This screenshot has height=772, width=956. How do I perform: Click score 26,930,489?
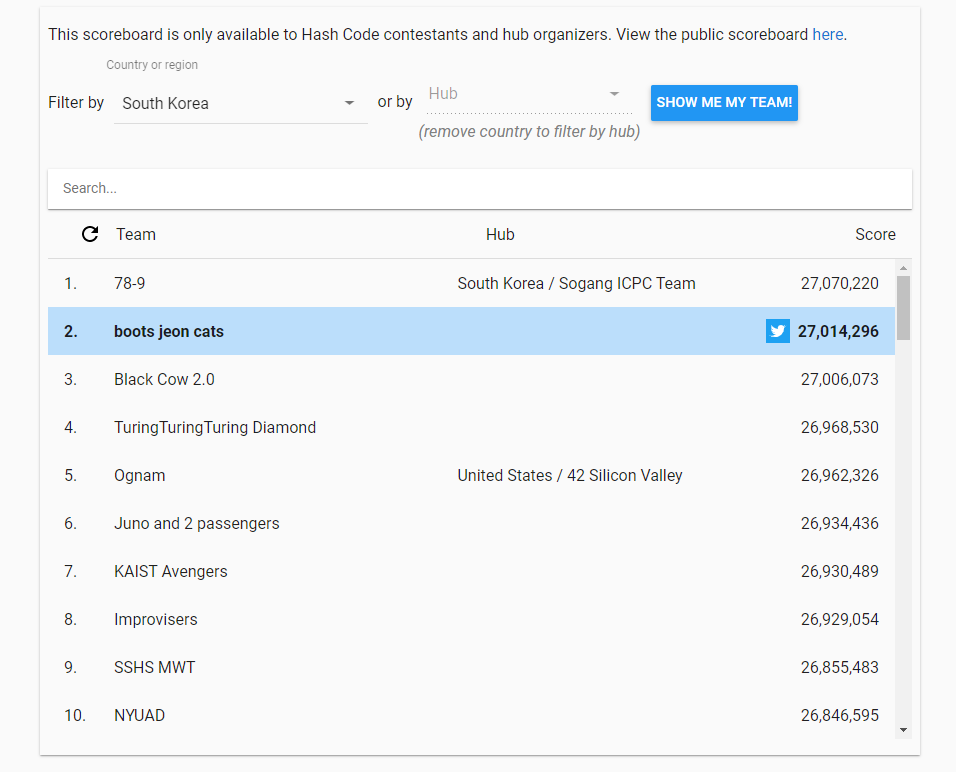coord(840,571)
